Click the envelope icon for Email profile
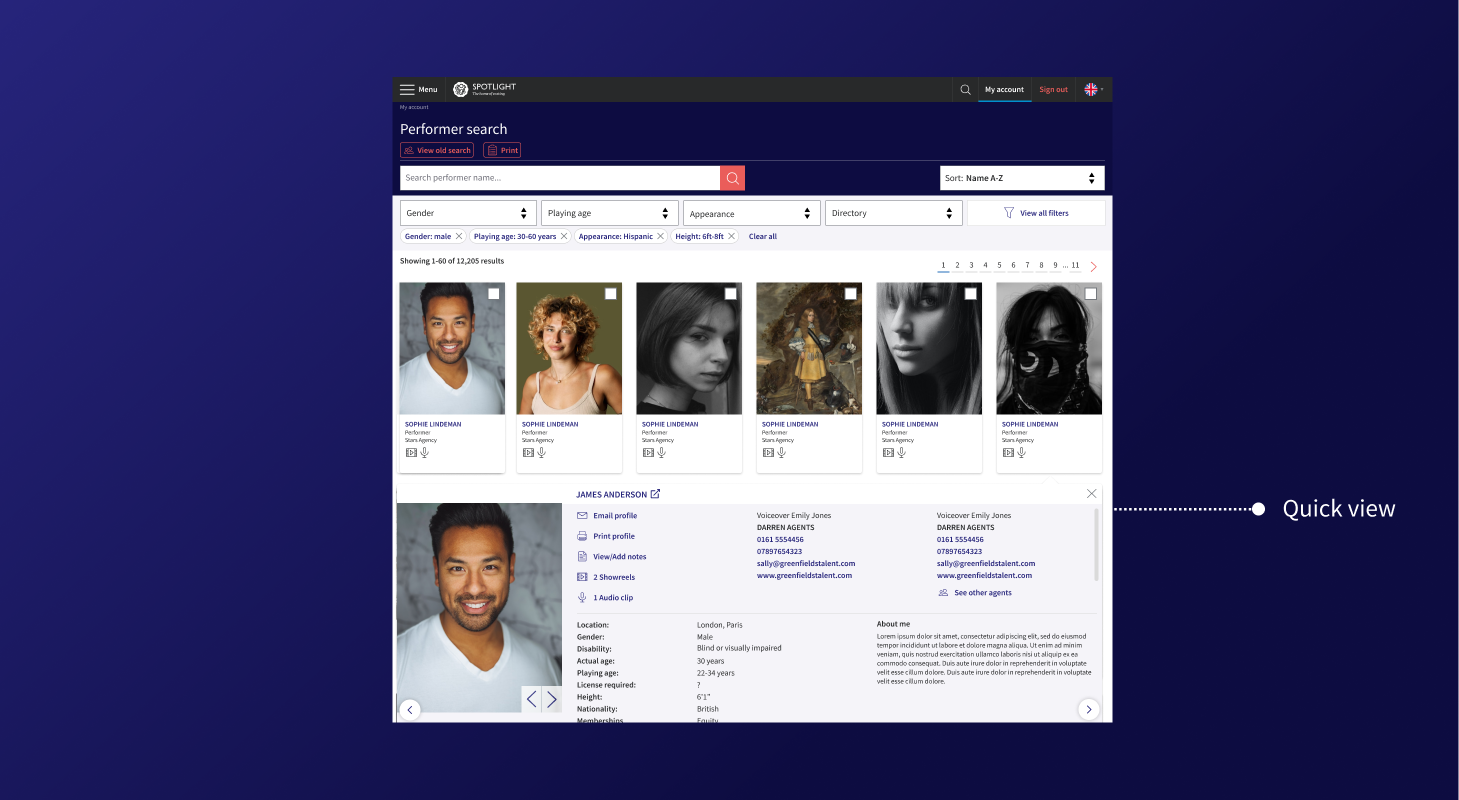Viewport: 1459px width, 800px height. point(582,516)
